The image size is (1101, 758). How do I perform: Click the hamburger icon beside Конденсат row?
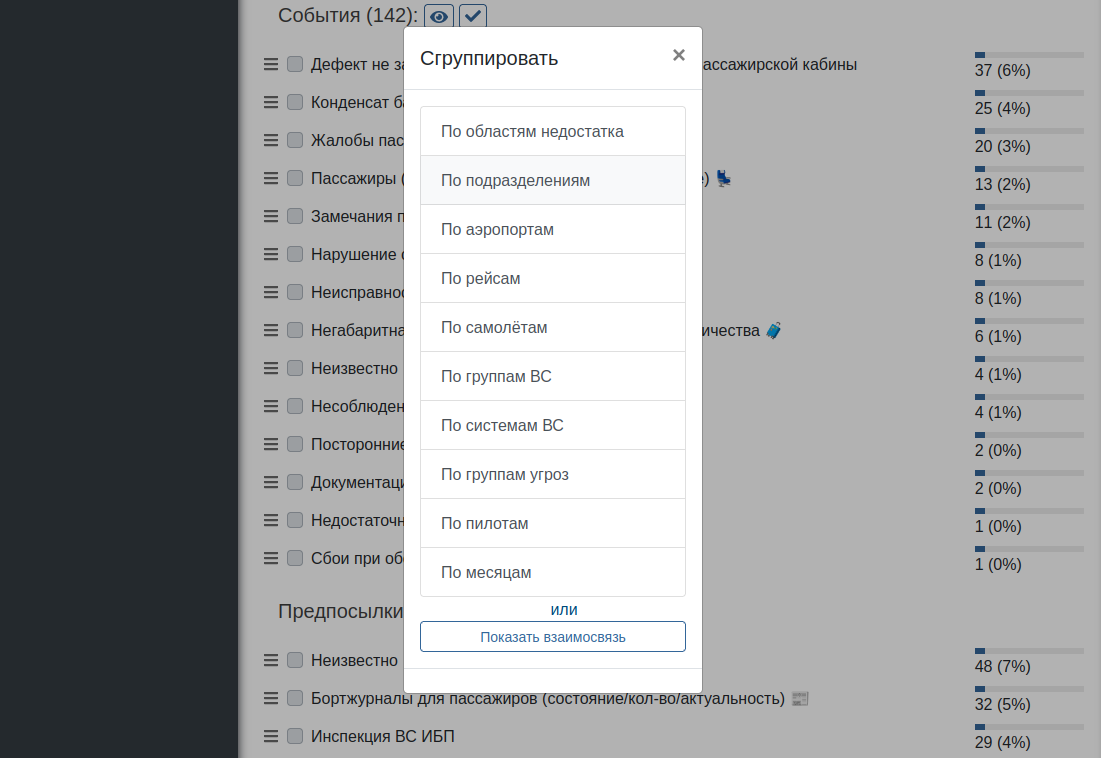coord(270,101)
